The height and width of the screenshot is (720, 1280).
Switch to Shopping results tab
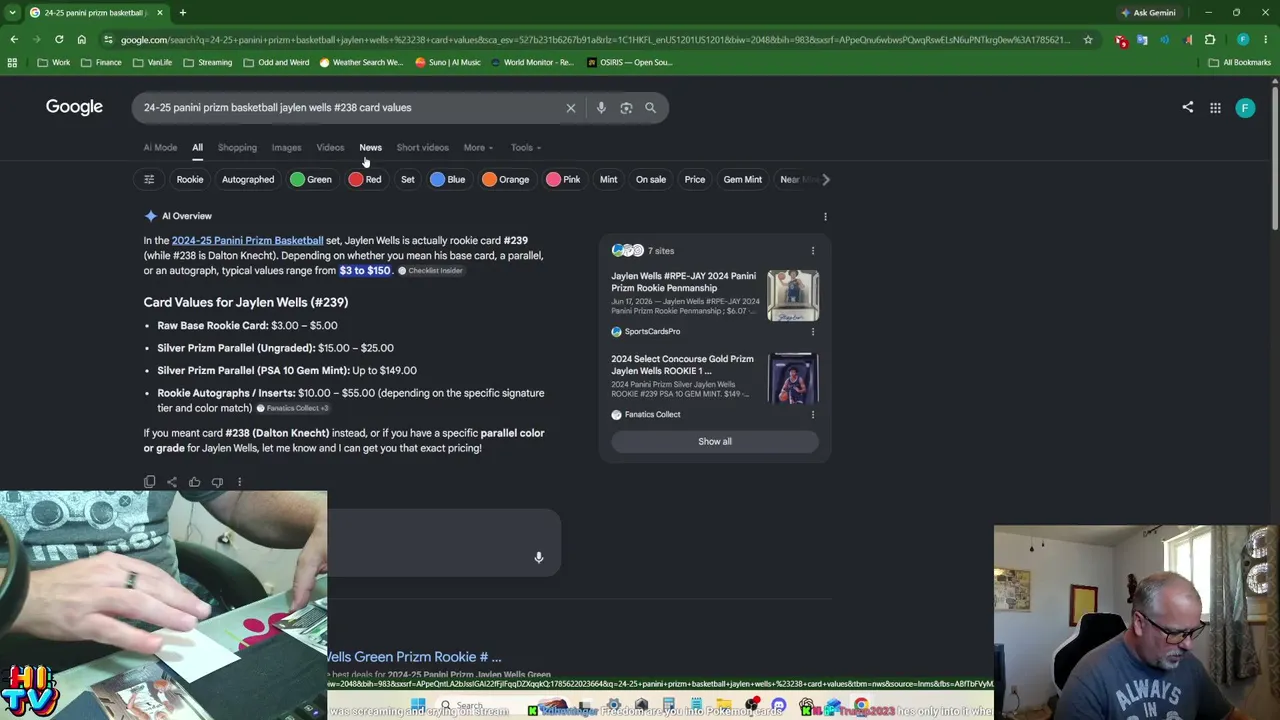click(x=237, y=148)
